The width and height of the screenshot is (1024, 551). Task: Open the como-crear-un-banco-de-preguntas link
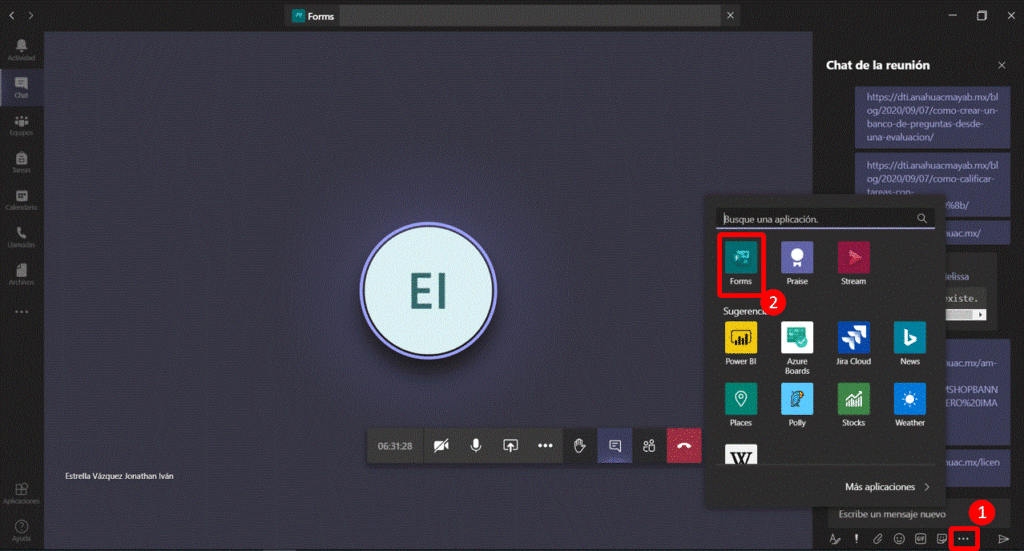click(x=931, y=115)
